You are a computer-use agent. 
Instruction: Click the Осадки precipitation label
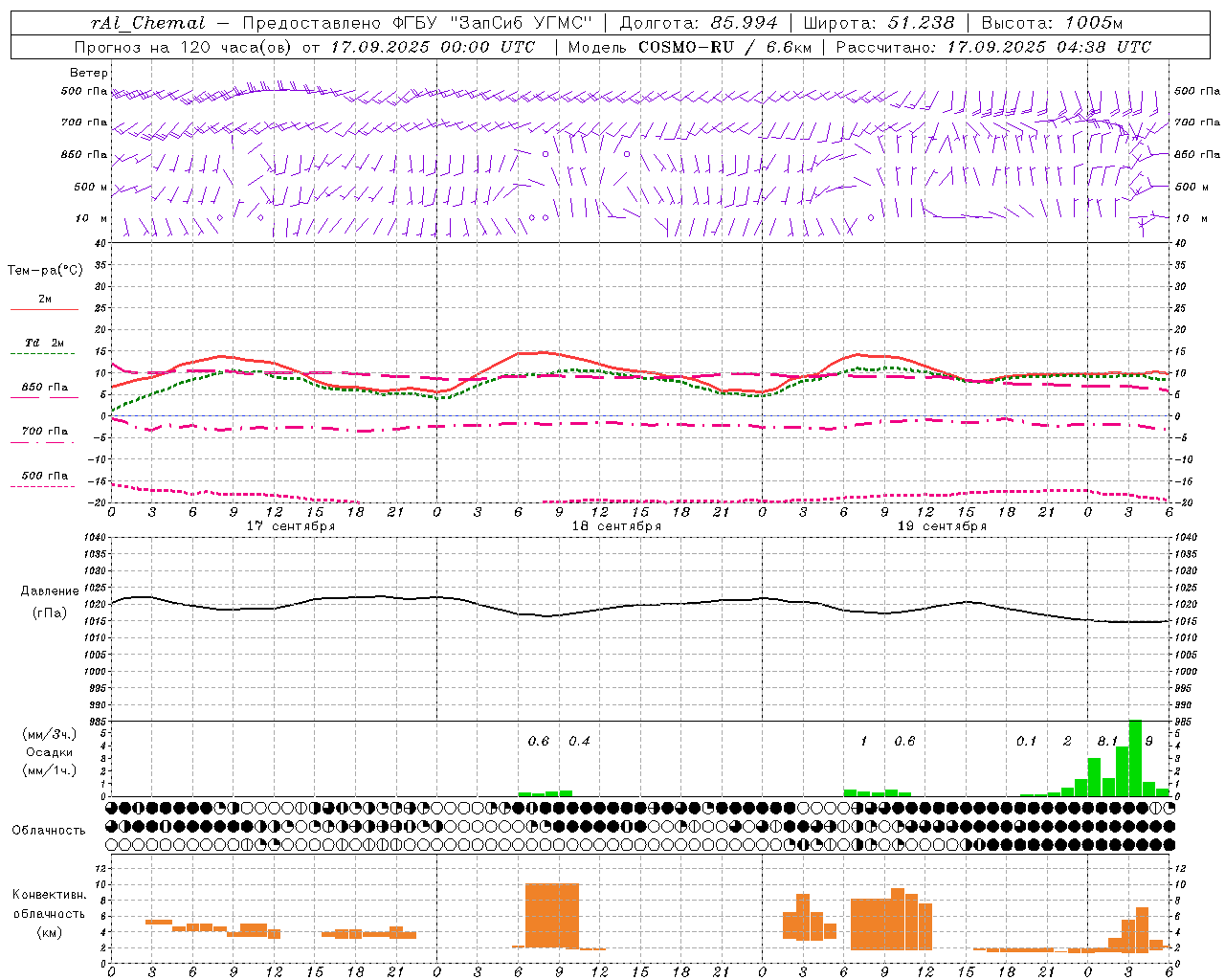(x=50, y=752)
